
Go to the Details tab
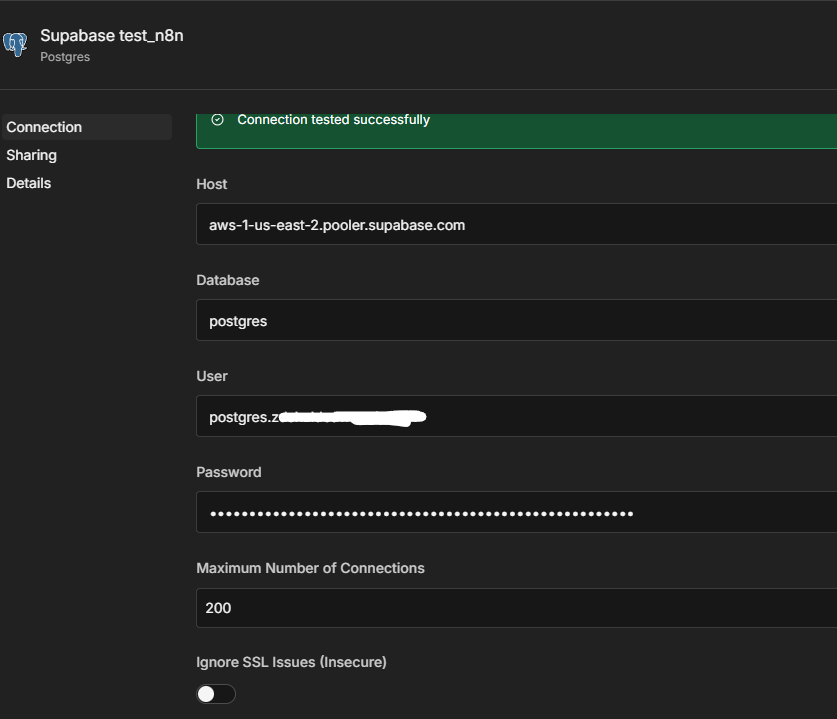tap(28, 183)
